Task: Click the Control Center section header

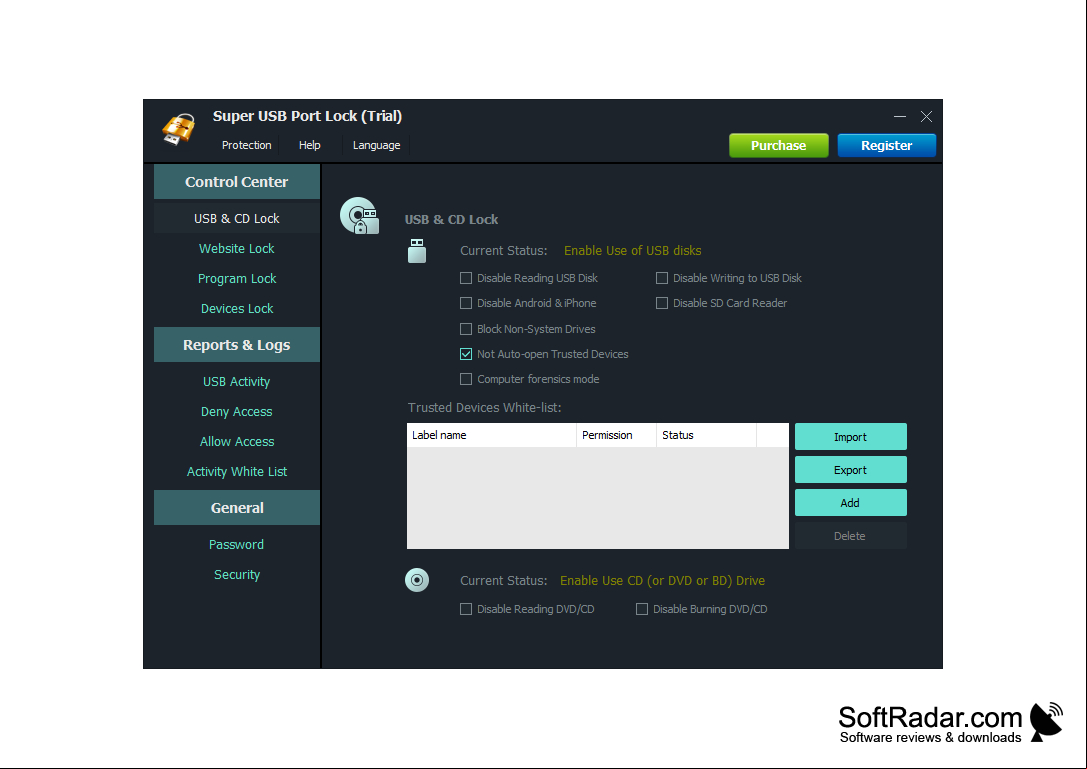Action: point(236,182)
